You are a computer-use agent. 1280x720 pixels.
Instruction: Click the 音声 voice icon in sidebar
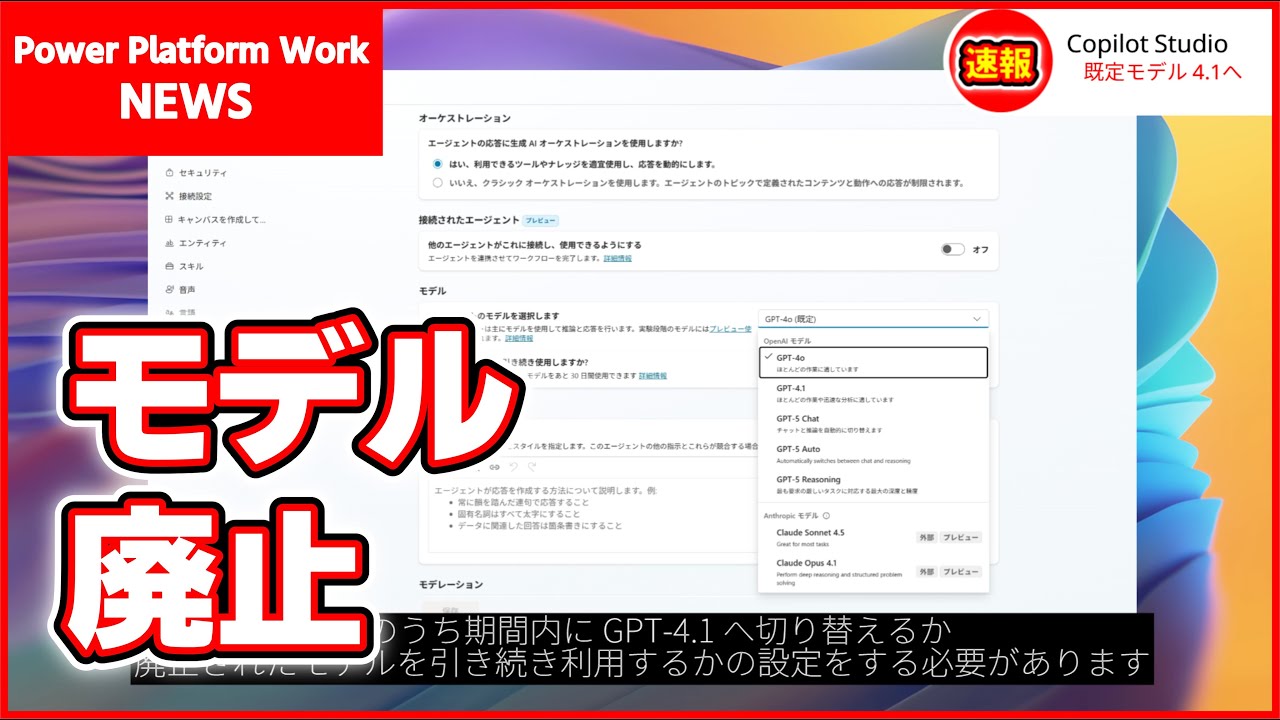pos(169,289)
